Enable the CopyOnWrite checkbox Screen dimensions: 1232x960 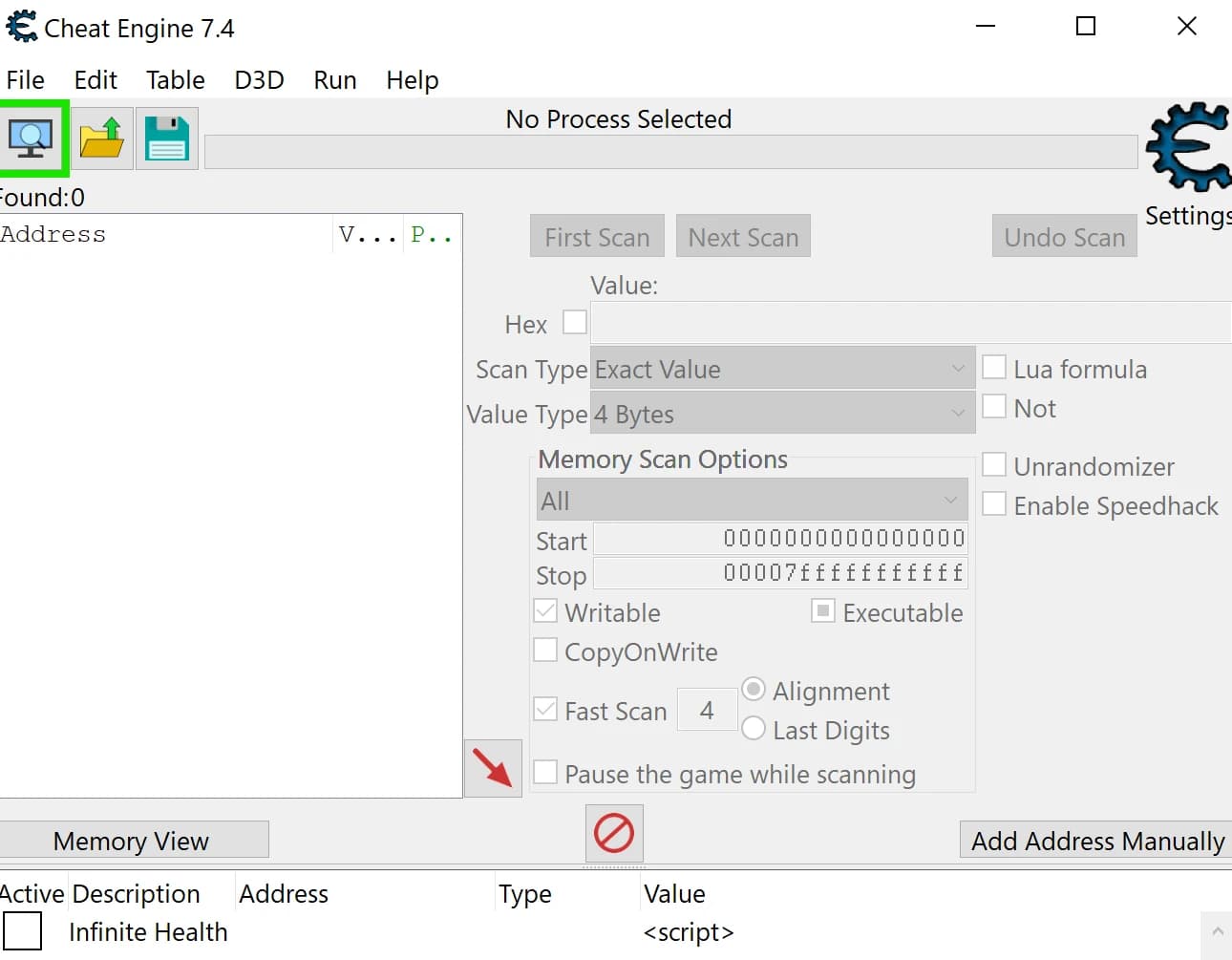545,651
